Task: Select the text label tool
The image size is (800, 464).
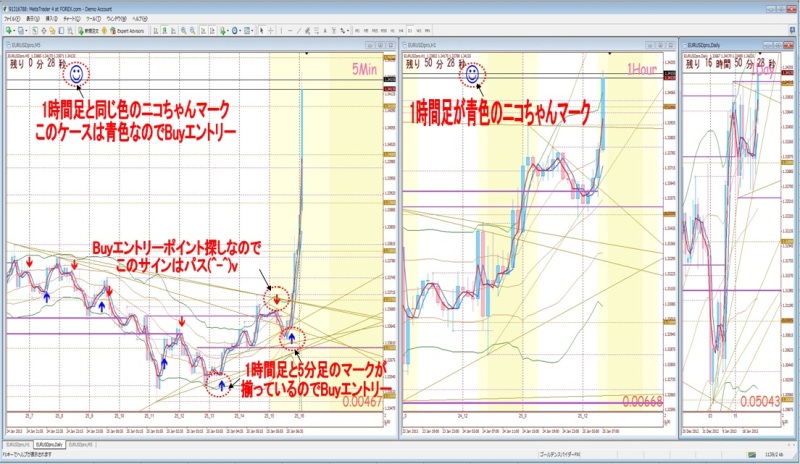Action: [x=334, y=31]
